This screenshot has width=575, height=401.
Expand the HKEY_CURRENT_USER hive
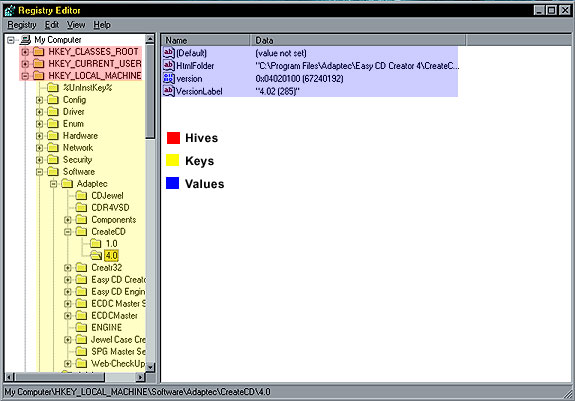pos(25,64)
